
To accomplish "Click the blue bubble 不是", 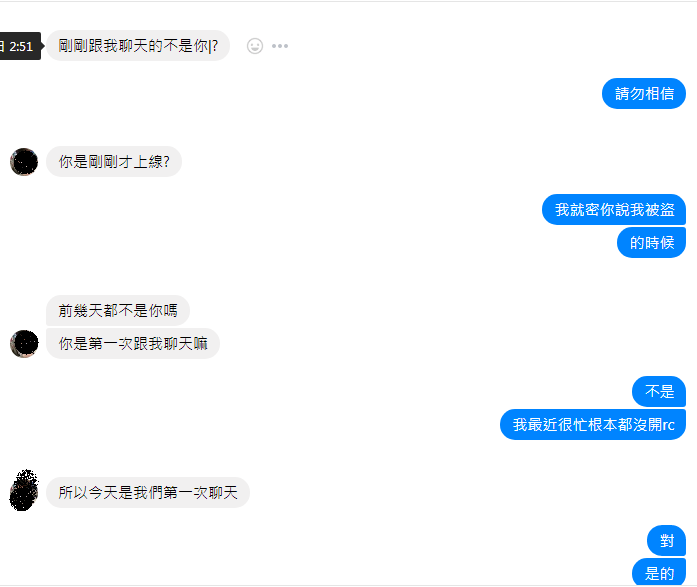I will pos(659,391).
